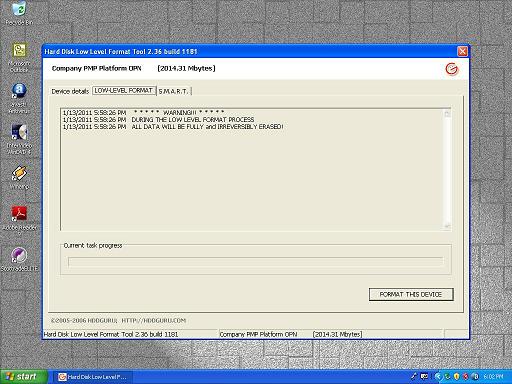Screen dimensions: 512x384
Task: Launch InterVideo WinDVD 4 from the desktop
Action: click(x=19, y=139)
